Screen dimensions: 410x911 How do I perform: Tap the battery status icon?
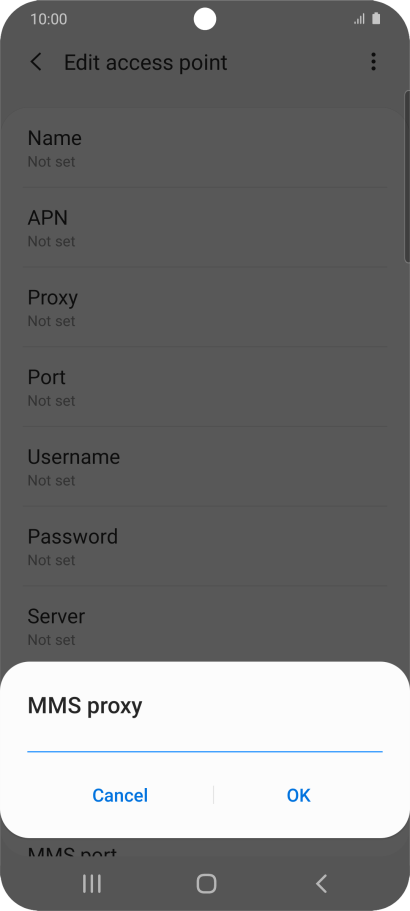coord(376,19)
